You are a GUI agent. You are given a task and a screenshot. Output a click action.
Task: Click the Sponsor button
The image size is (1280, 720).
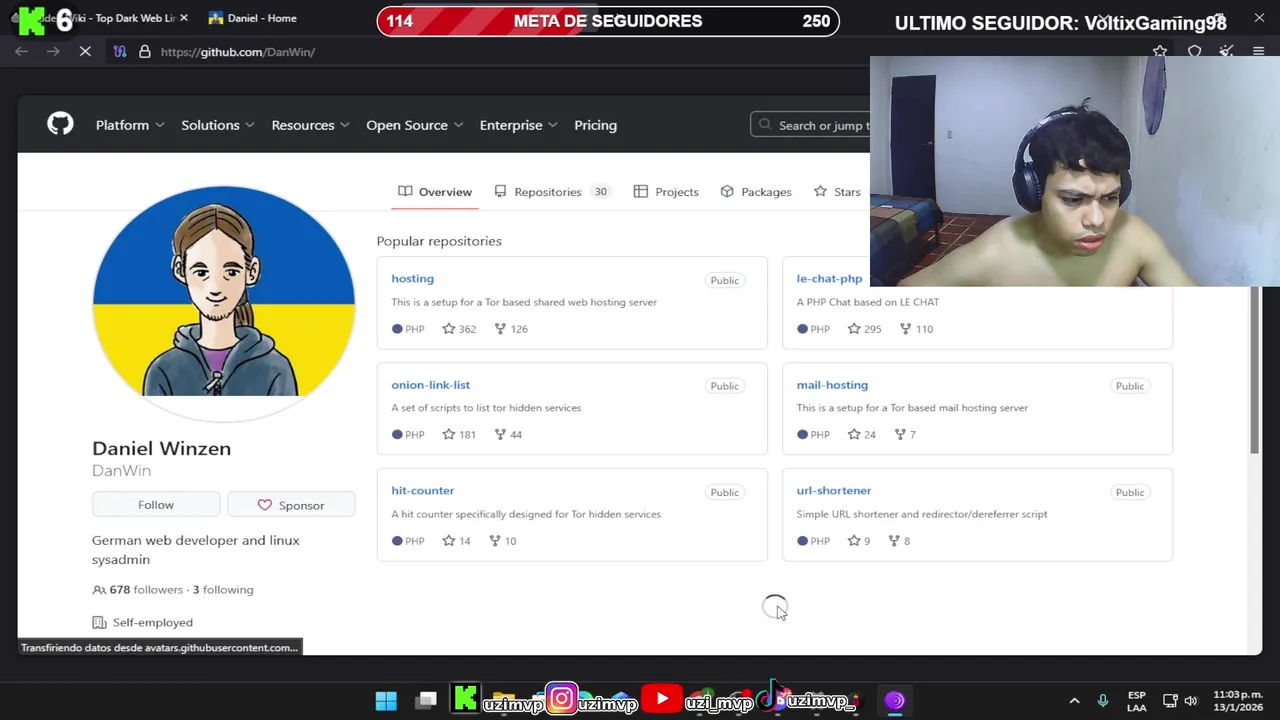click(291, 505)
